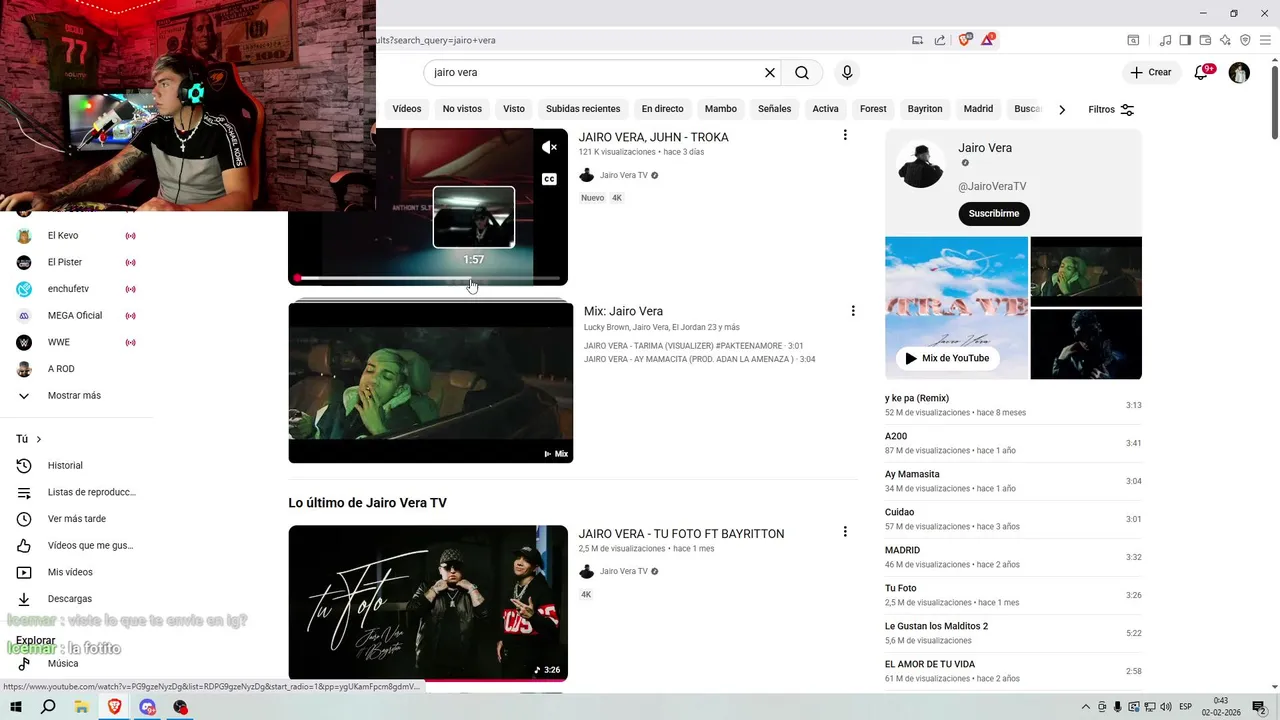
Task: Select the Bayriton chip
Action: [x=925, y=109]
